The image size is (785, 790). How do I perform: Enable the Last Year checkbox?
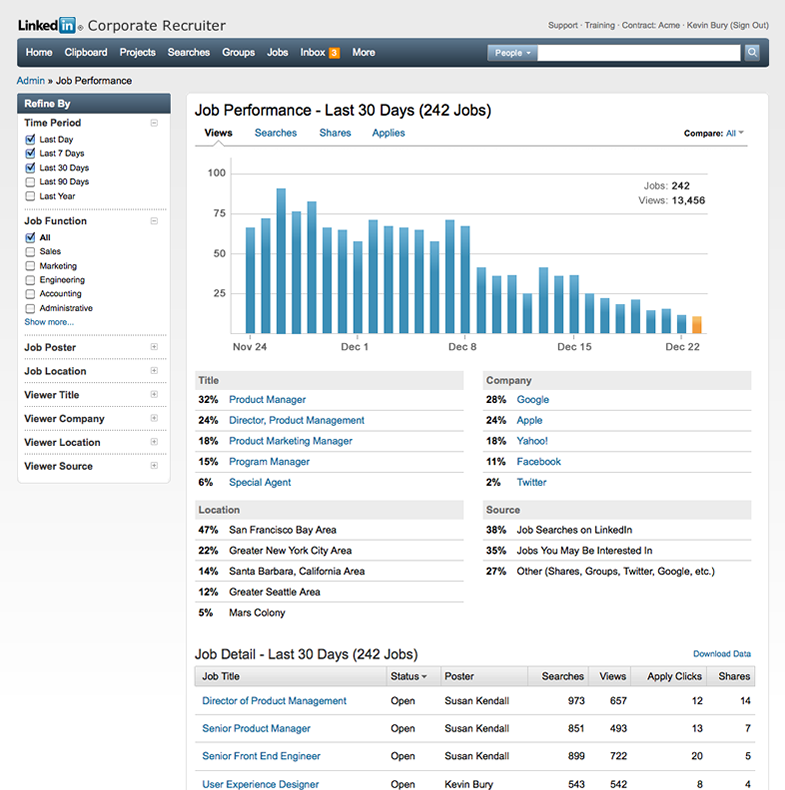(30, 196)
